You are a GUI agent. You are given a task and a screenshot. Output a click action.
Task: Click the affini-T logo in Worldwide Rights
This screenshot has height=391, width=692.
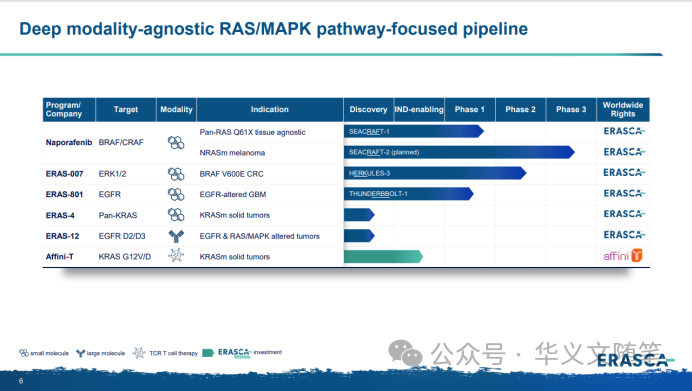tap(623, 256)
